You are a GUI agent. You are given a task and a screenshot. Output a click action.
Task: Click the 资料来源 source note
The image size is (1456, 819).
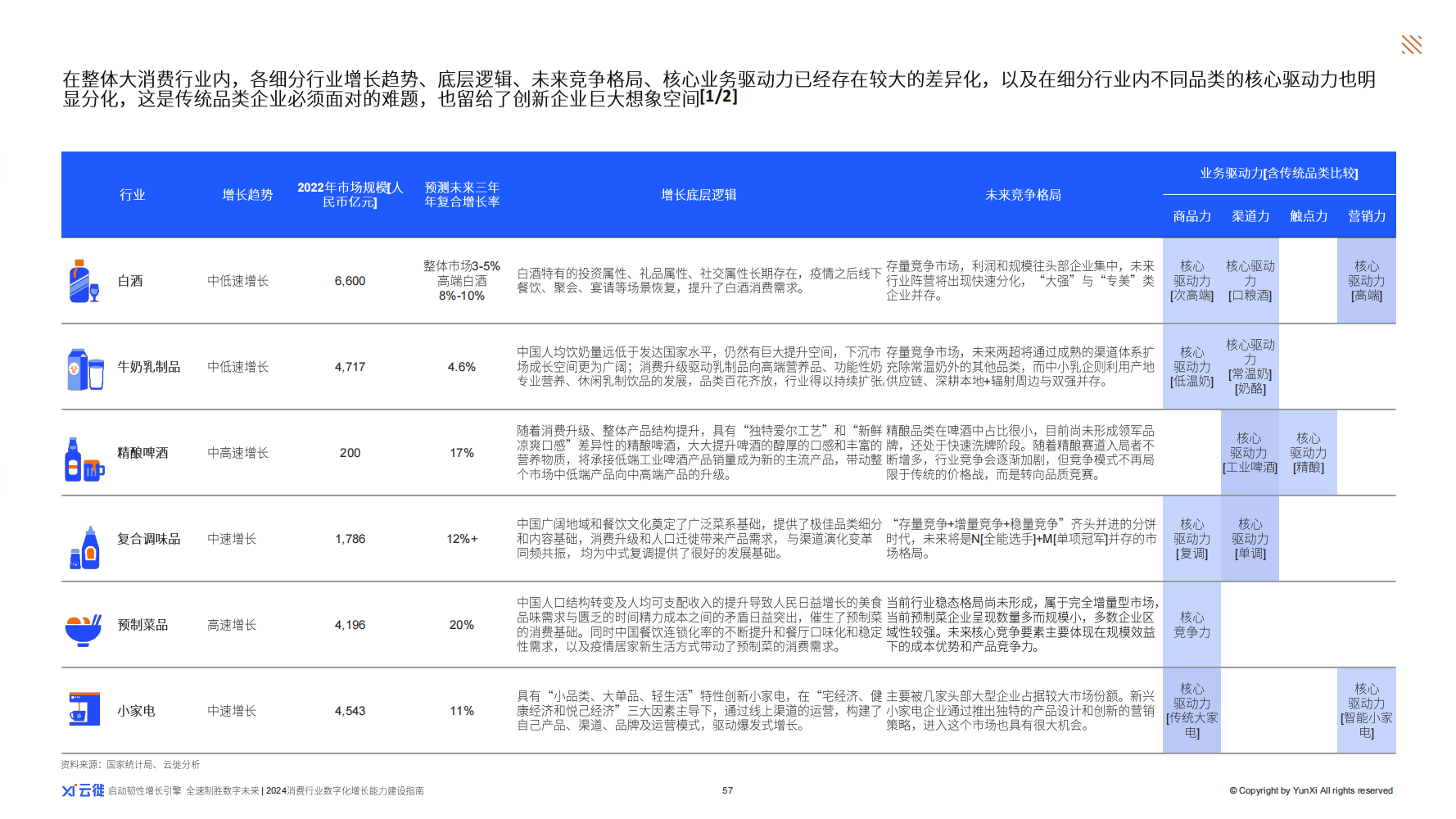[x=130, y=764]
